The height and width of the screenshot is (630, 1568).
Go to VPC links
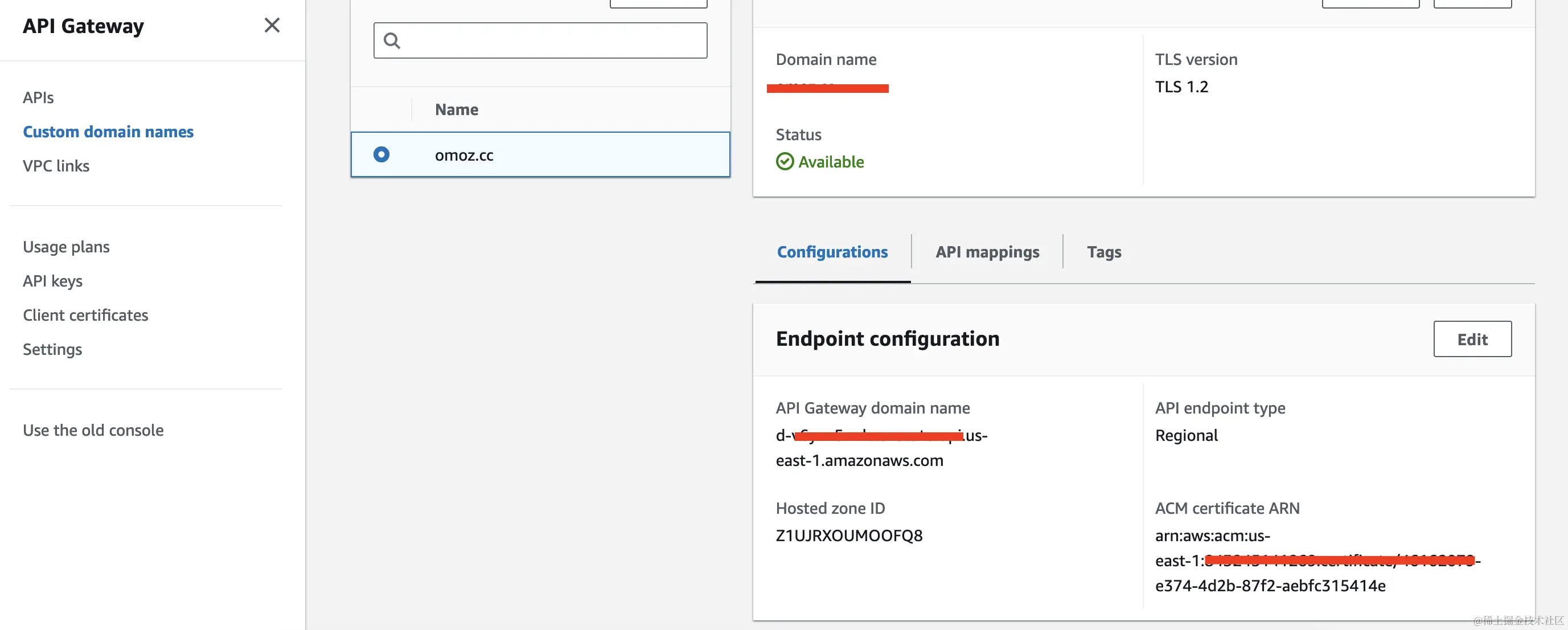[56, 166]
